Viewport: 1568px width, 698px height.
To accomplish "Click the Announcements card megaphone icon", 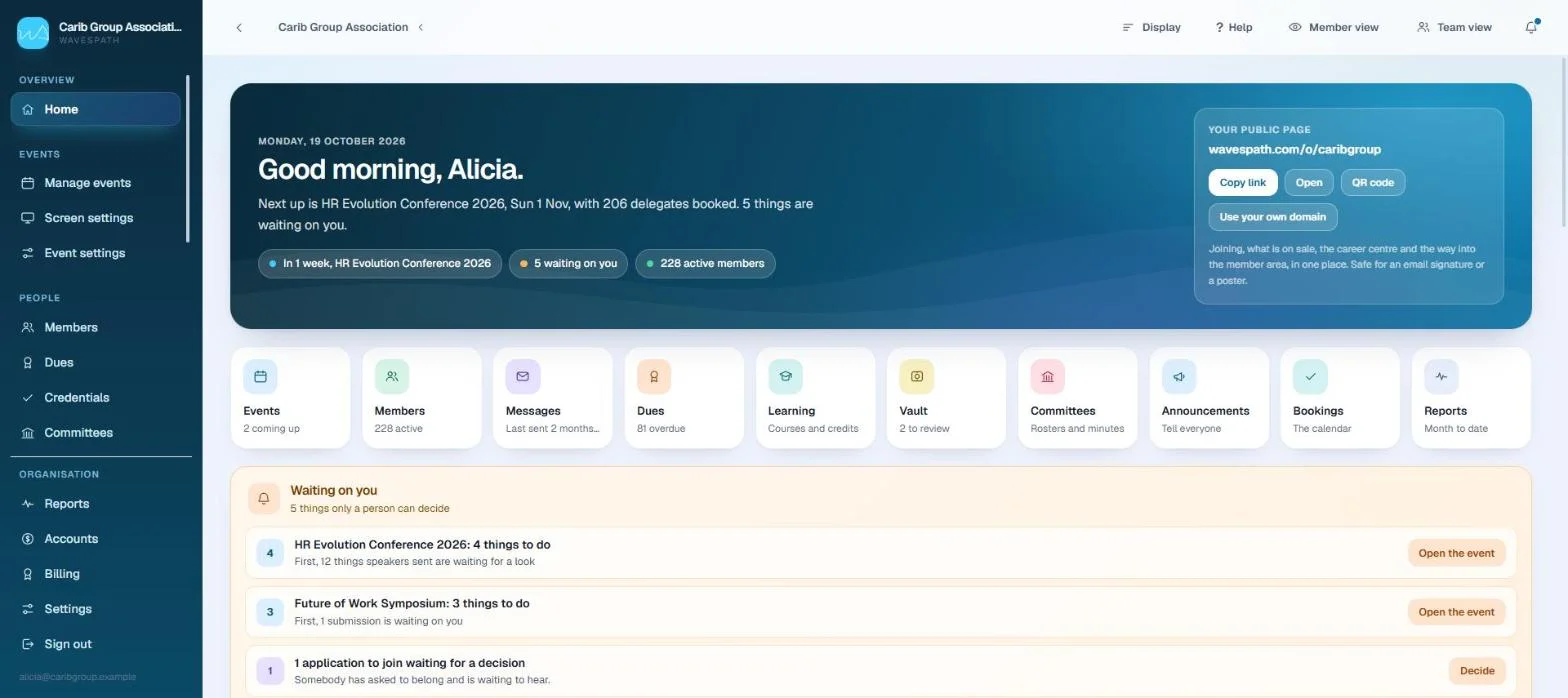I will pos(1179,377).
